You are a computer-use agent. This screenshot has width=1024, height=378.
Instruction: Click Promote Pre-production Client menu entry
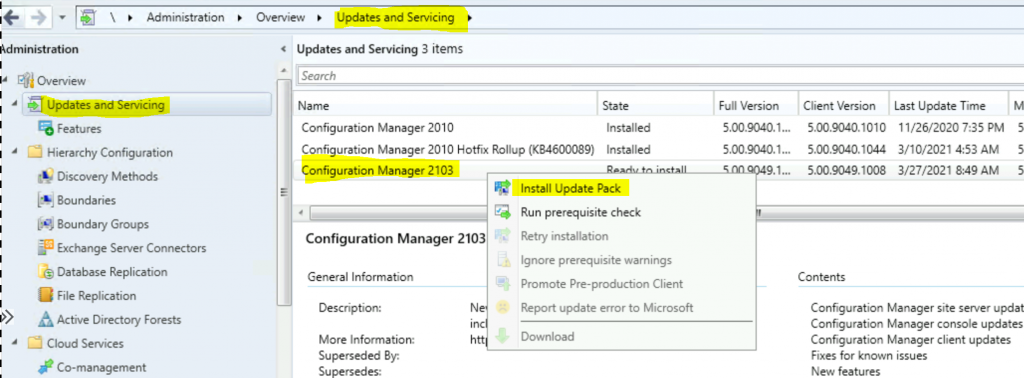[601, 284]
